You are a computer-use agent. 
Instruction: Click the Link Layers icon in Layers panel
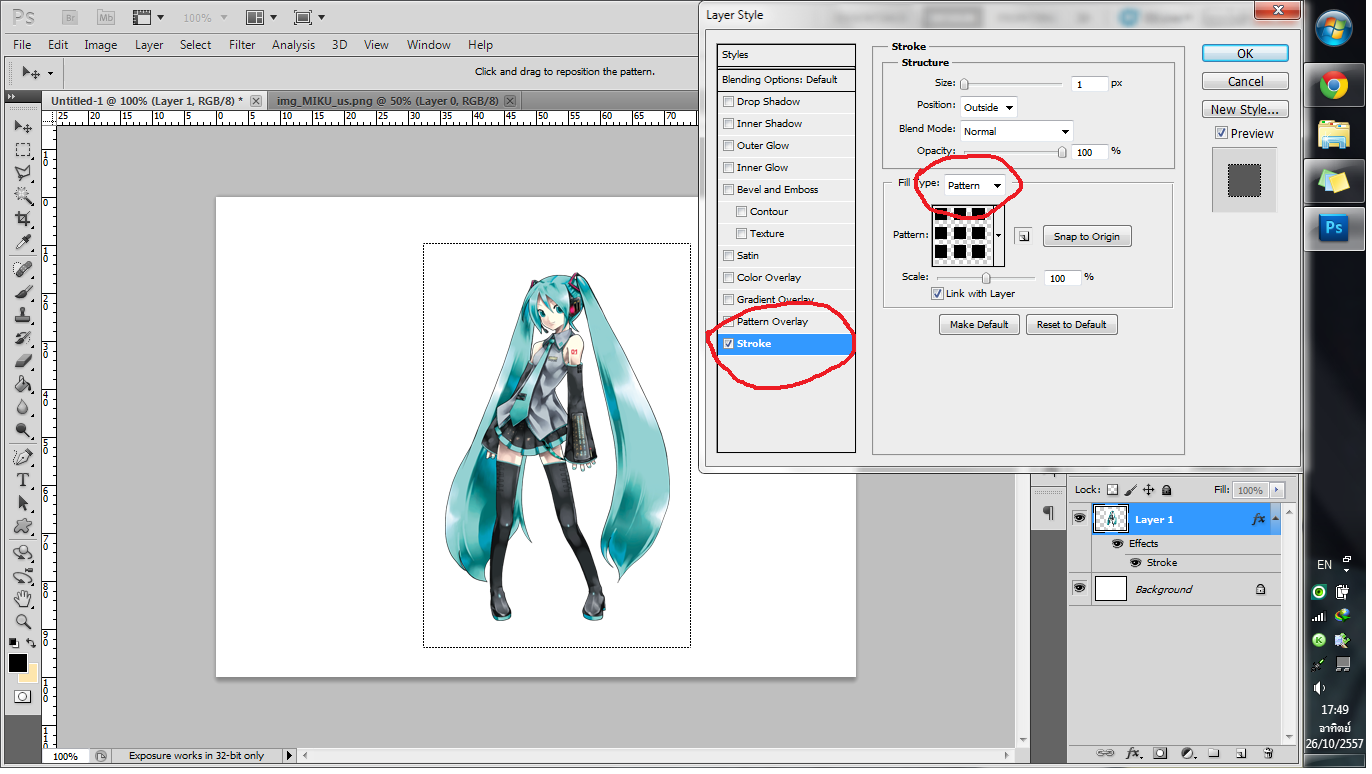click(x=1105, y=753)
